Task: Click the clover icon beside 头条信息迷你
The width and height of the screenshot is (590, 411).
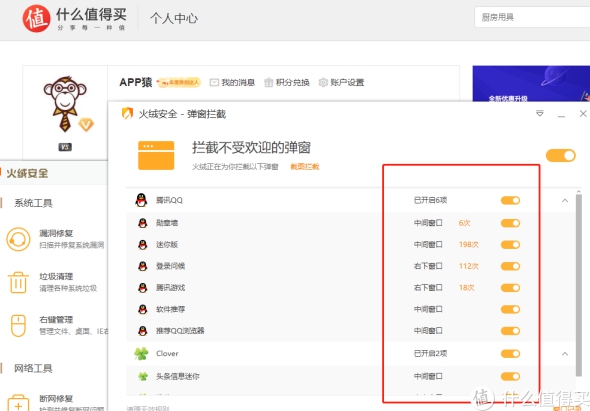Action: pyautogui.click(x=143, y=376)
